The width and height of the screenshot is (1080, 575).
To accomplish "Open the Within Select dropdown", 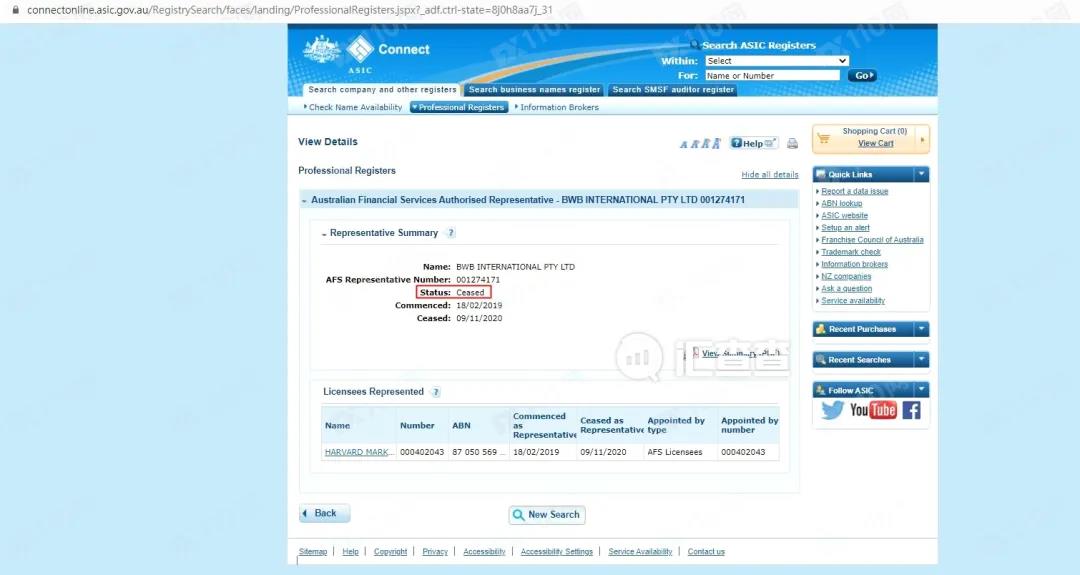I will pyautogui.click(x=776, y=61).
